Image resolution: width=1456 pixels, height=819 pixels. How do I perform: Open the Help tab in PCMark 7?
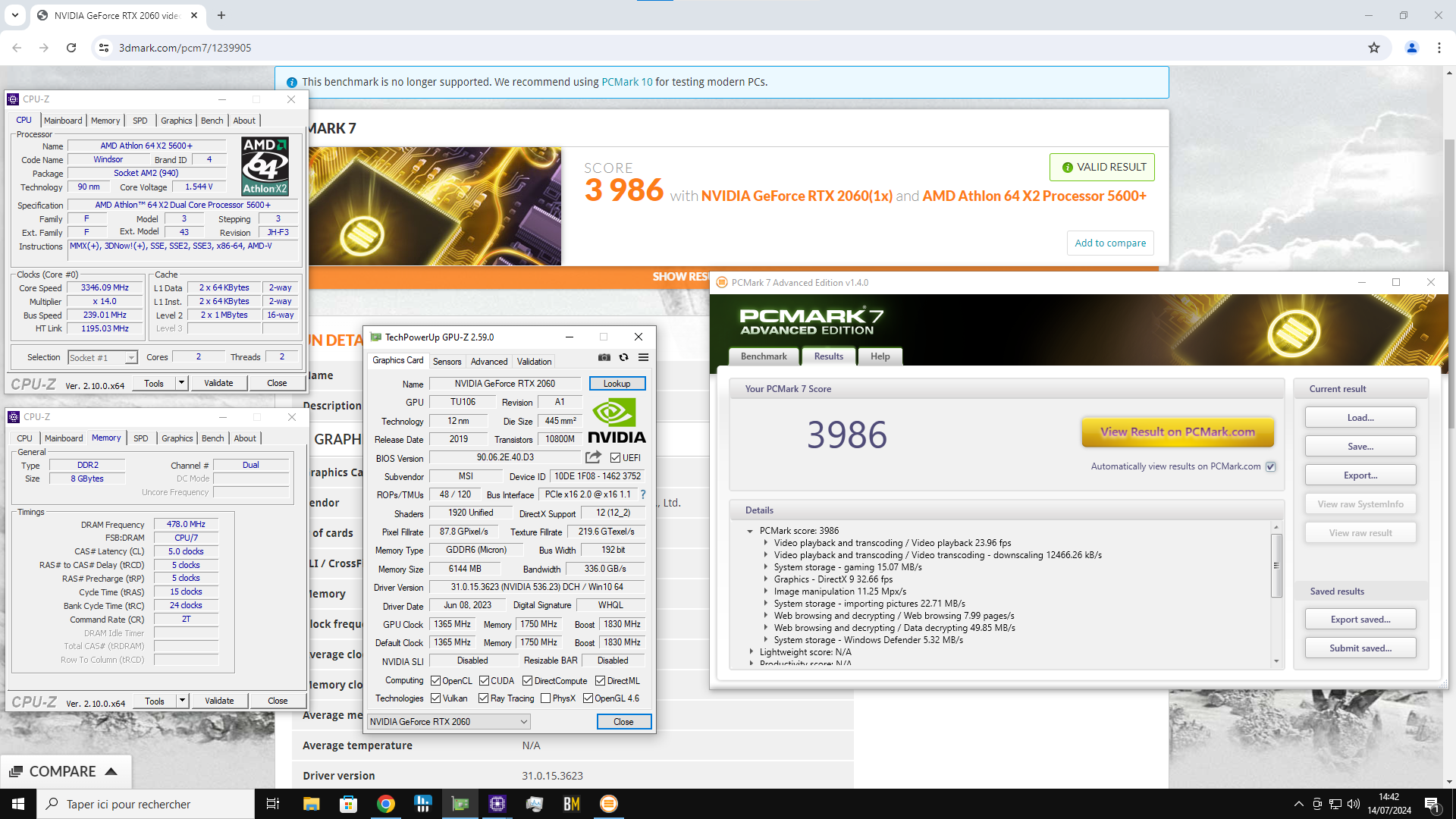pyautogui.click(x=880, y=356)
